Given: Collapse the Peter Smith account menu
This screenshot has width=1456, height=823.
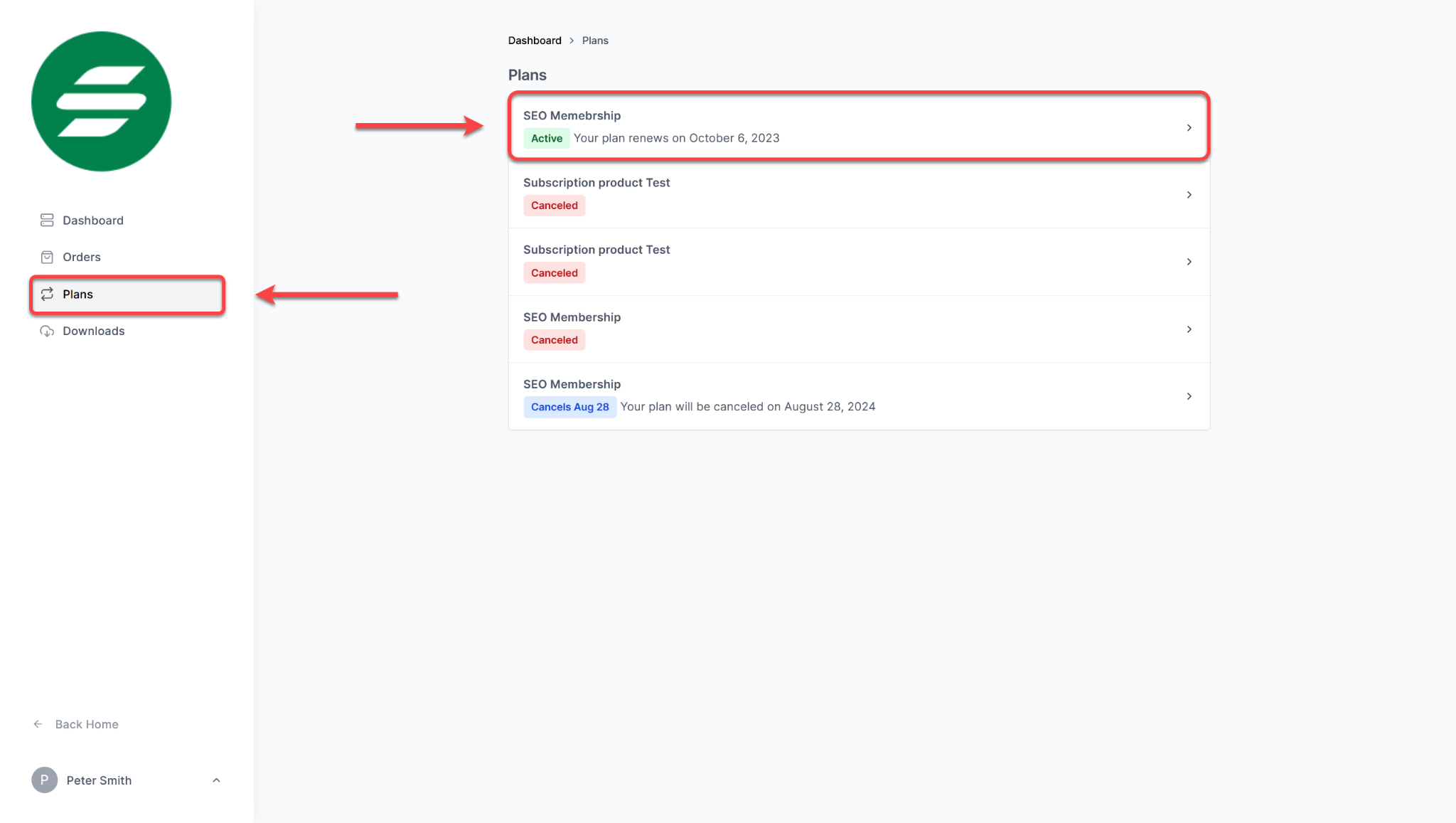Looking at the screenshot, I should point(216,780).
